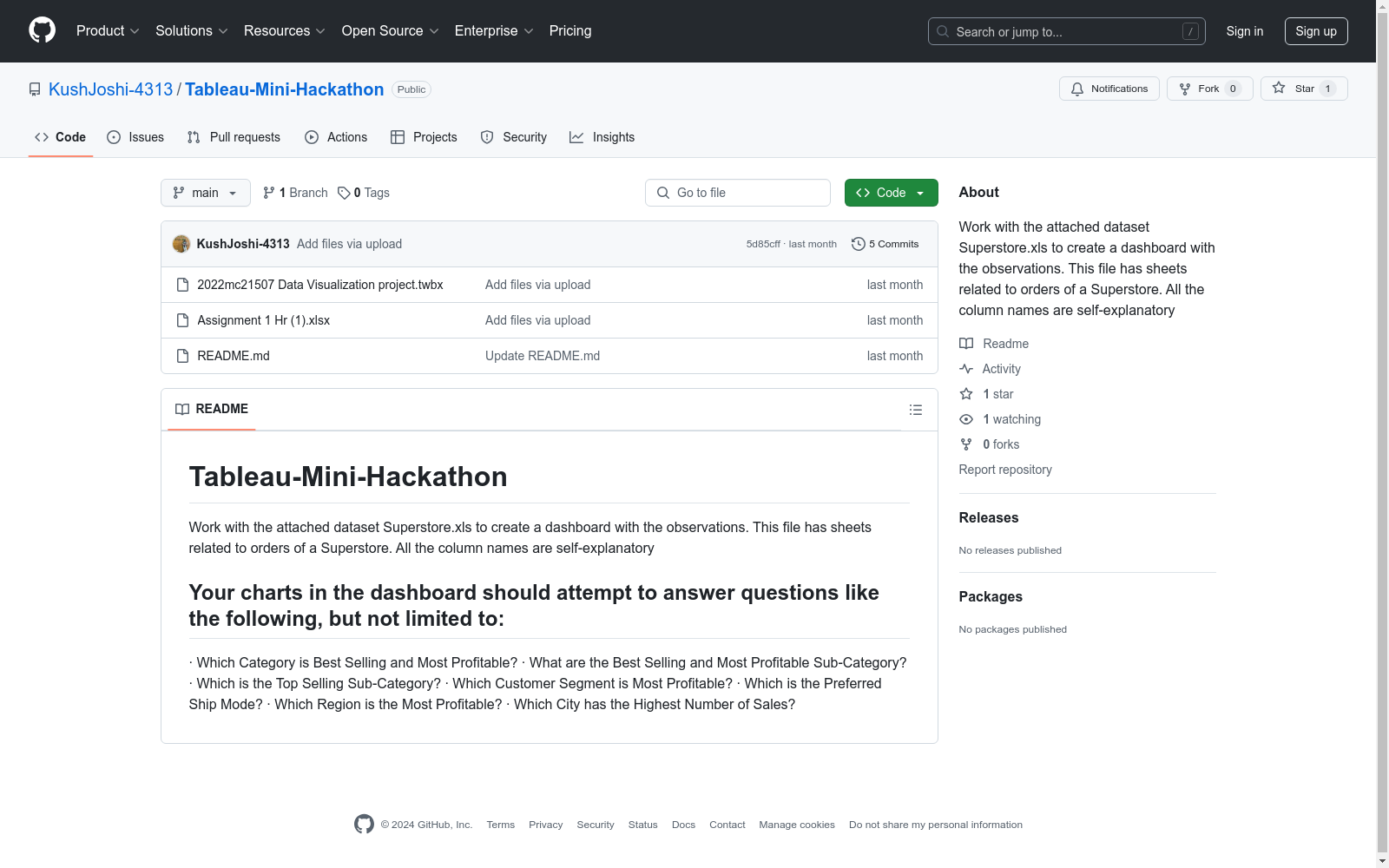This screenshot has height=868, width=1389.
Task: Click the tag icon beside 0 Tags
Action: point(344,193)
